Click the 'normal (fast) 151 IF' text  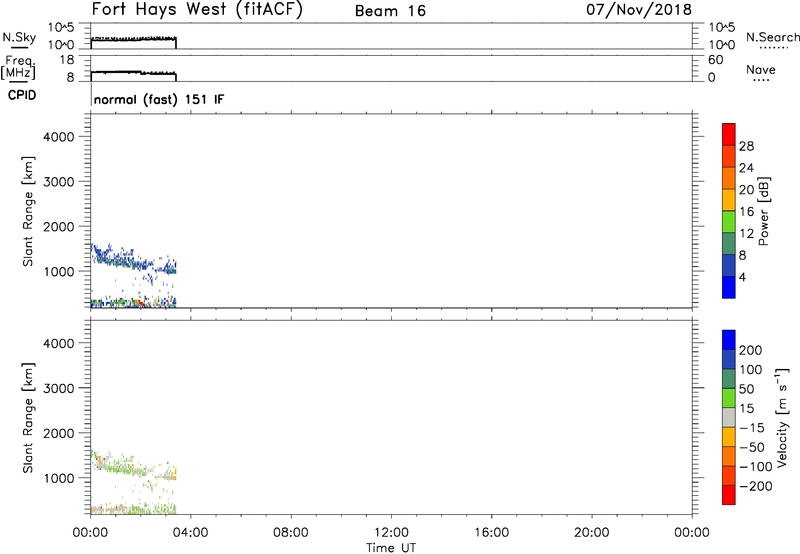click(x=159, y=99)
